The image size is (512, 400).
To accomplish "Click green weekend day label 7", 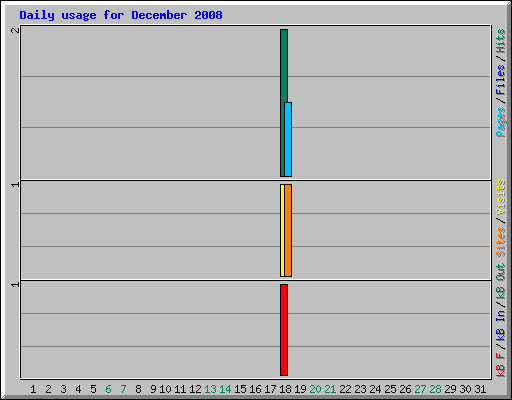I will [x=123, y=389].
